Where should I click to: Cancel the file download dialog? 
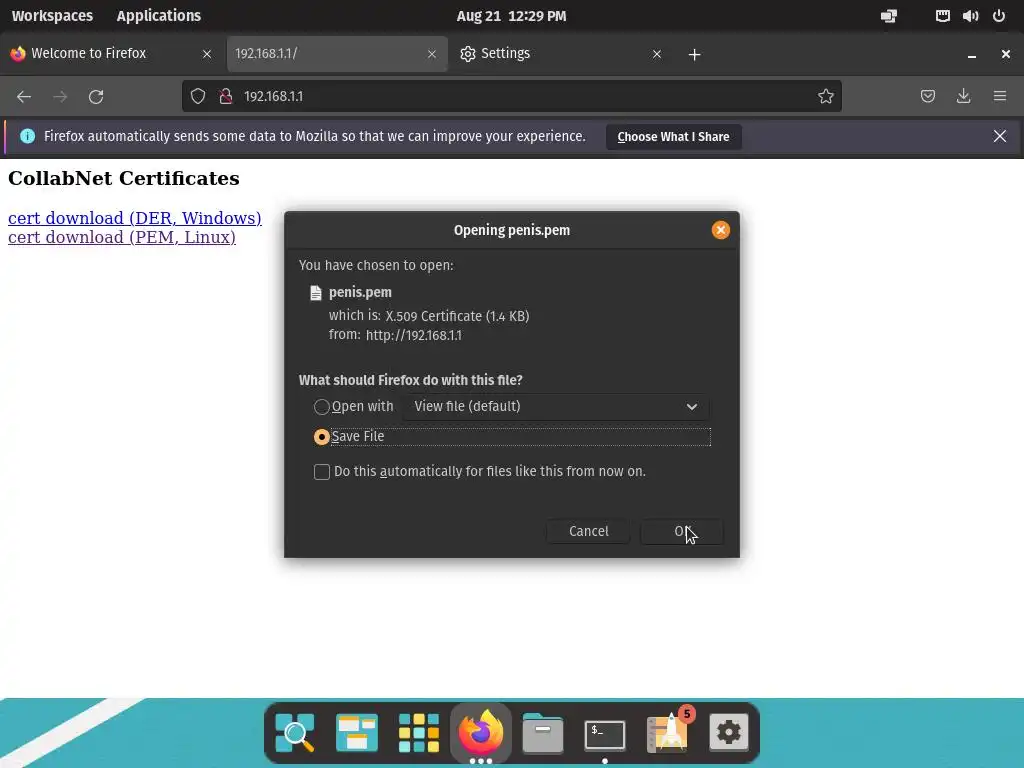(x=588, y=532)
